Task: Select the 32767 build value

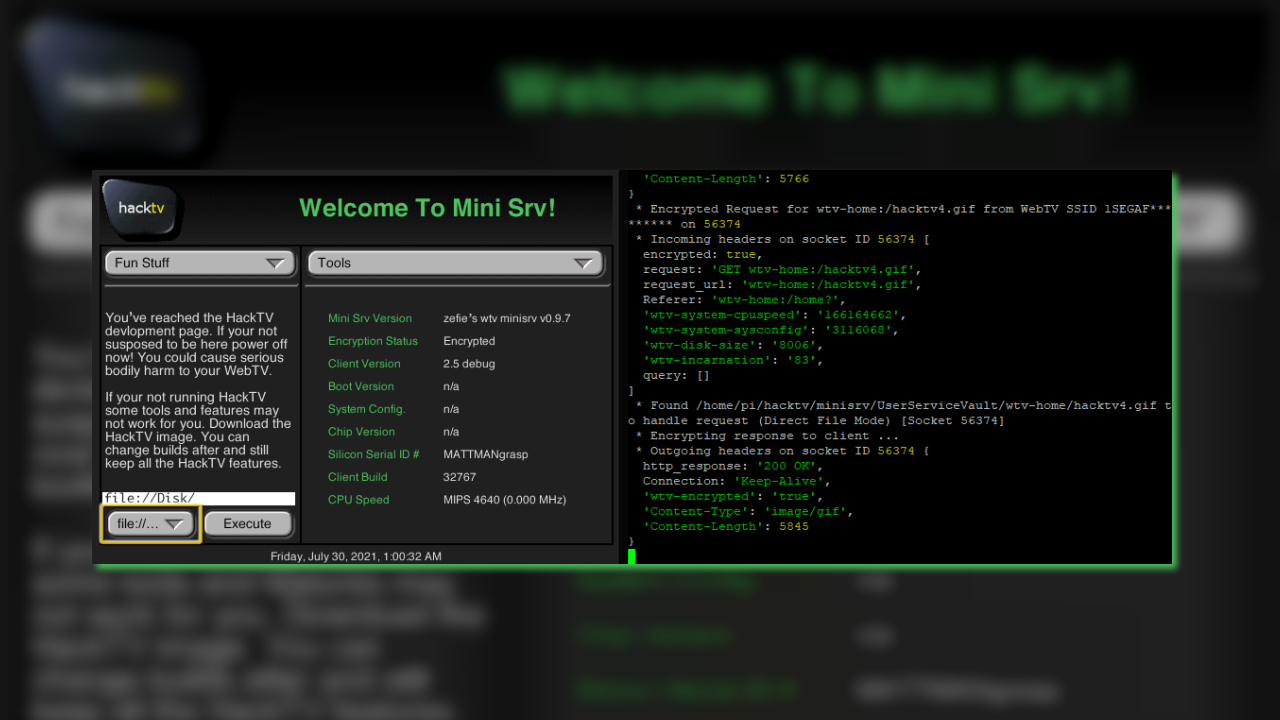Action: [x=459, y=477]
